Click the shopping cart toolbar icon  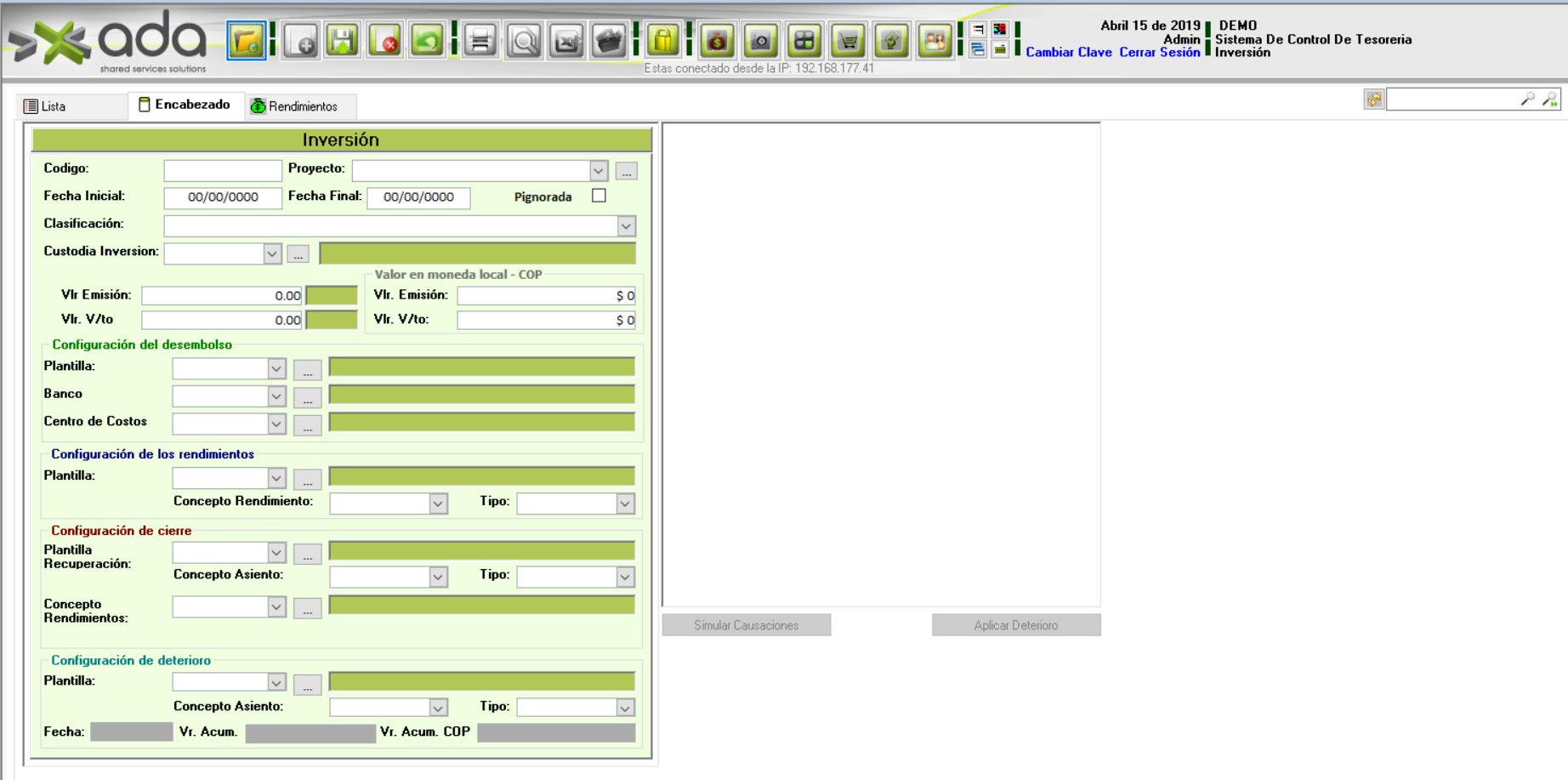[x=848, y=41]
